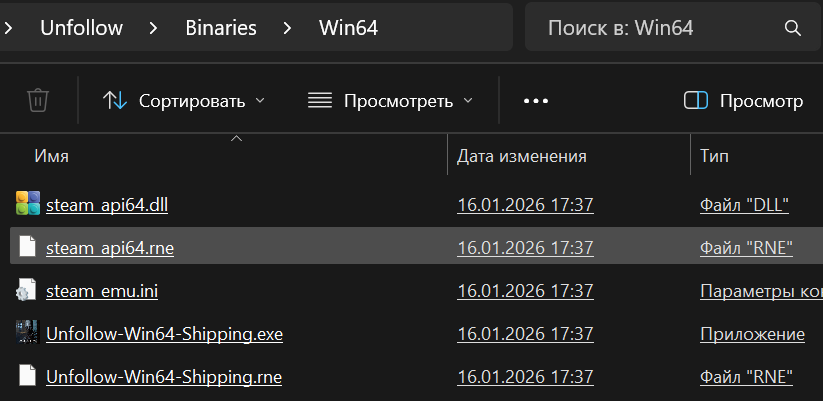Click the magnifier search icon
The height and width of the screenshot is (401, 823).
[792, 28]
